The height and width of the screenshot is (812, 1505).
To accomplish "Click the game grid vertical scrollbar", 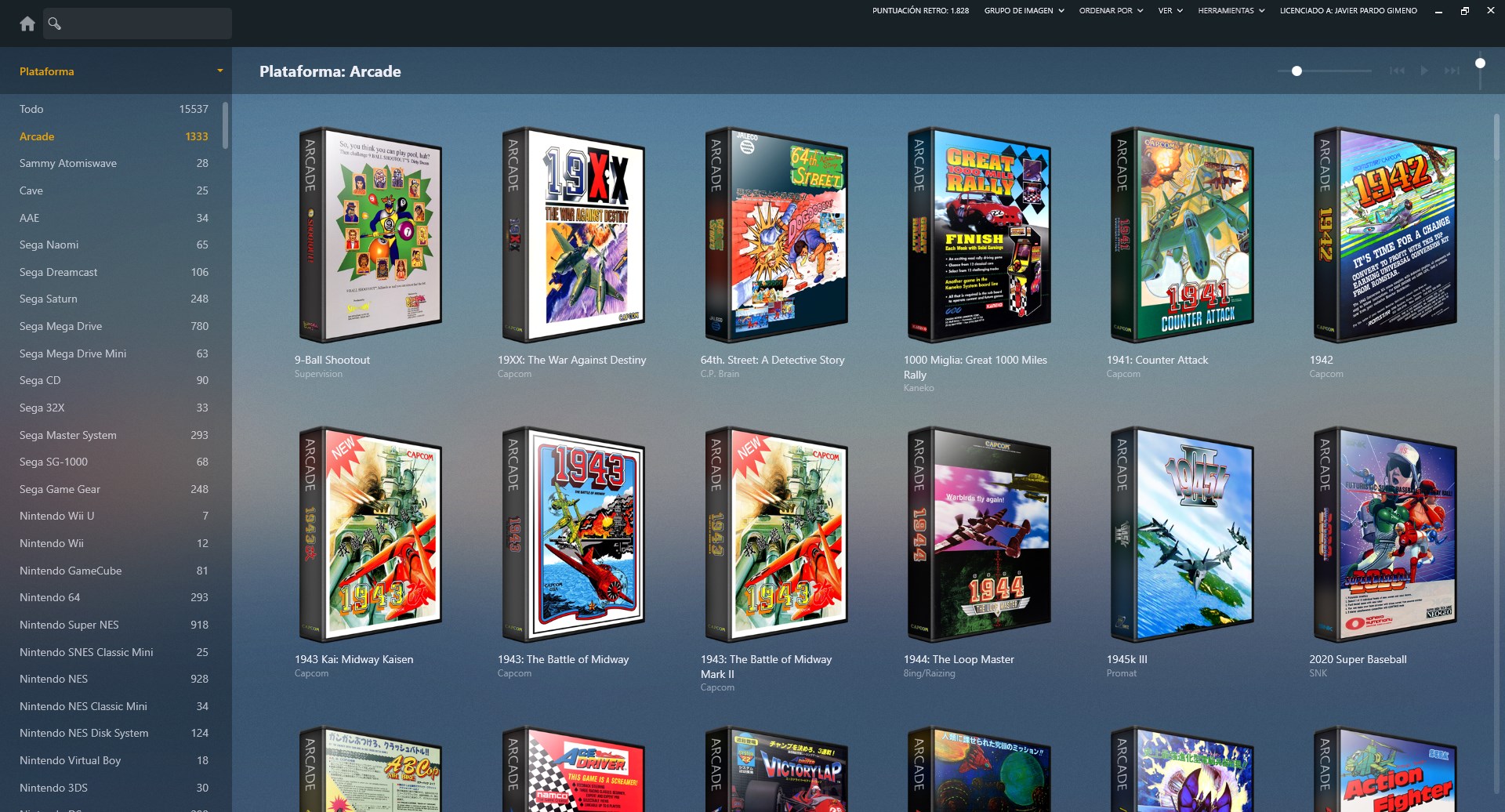I will click(x=1496, y=137).
